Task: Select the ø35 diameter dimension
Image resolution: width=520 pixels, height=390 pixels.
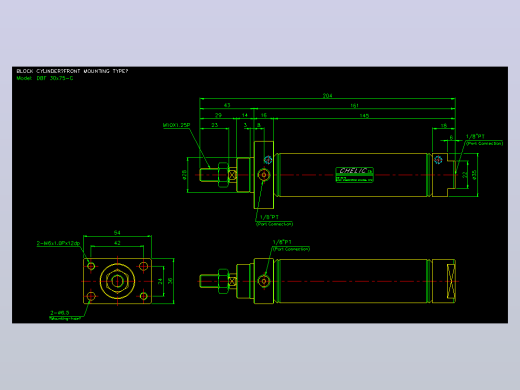Action: pos(474,175)
